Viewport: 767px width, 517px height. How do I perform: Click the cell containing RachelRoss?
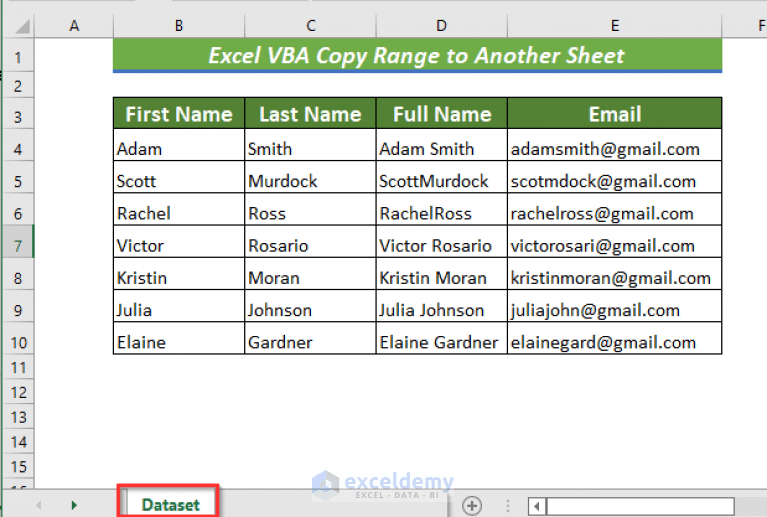(x=442, y=209)
